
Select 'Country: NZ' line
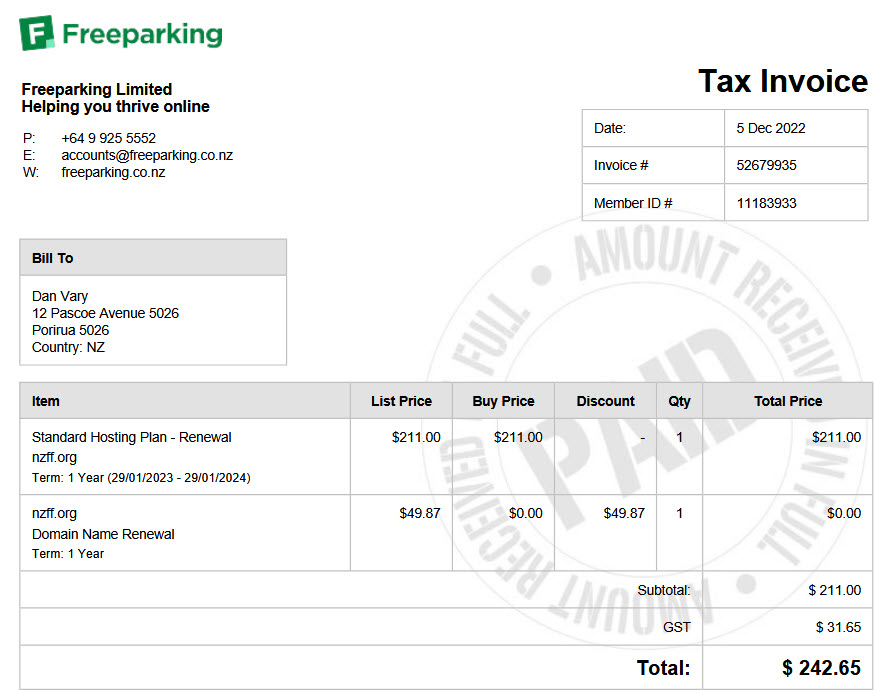[x=68, y=347]
